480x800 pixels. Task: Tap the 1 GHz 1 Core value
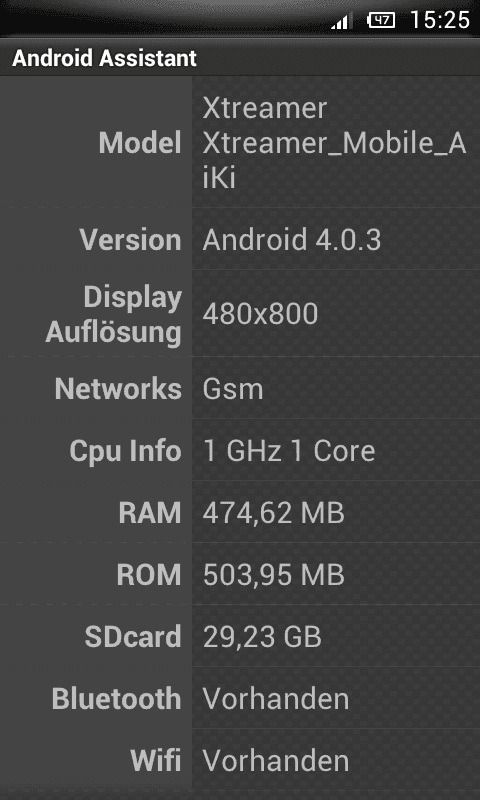point(289,451)
